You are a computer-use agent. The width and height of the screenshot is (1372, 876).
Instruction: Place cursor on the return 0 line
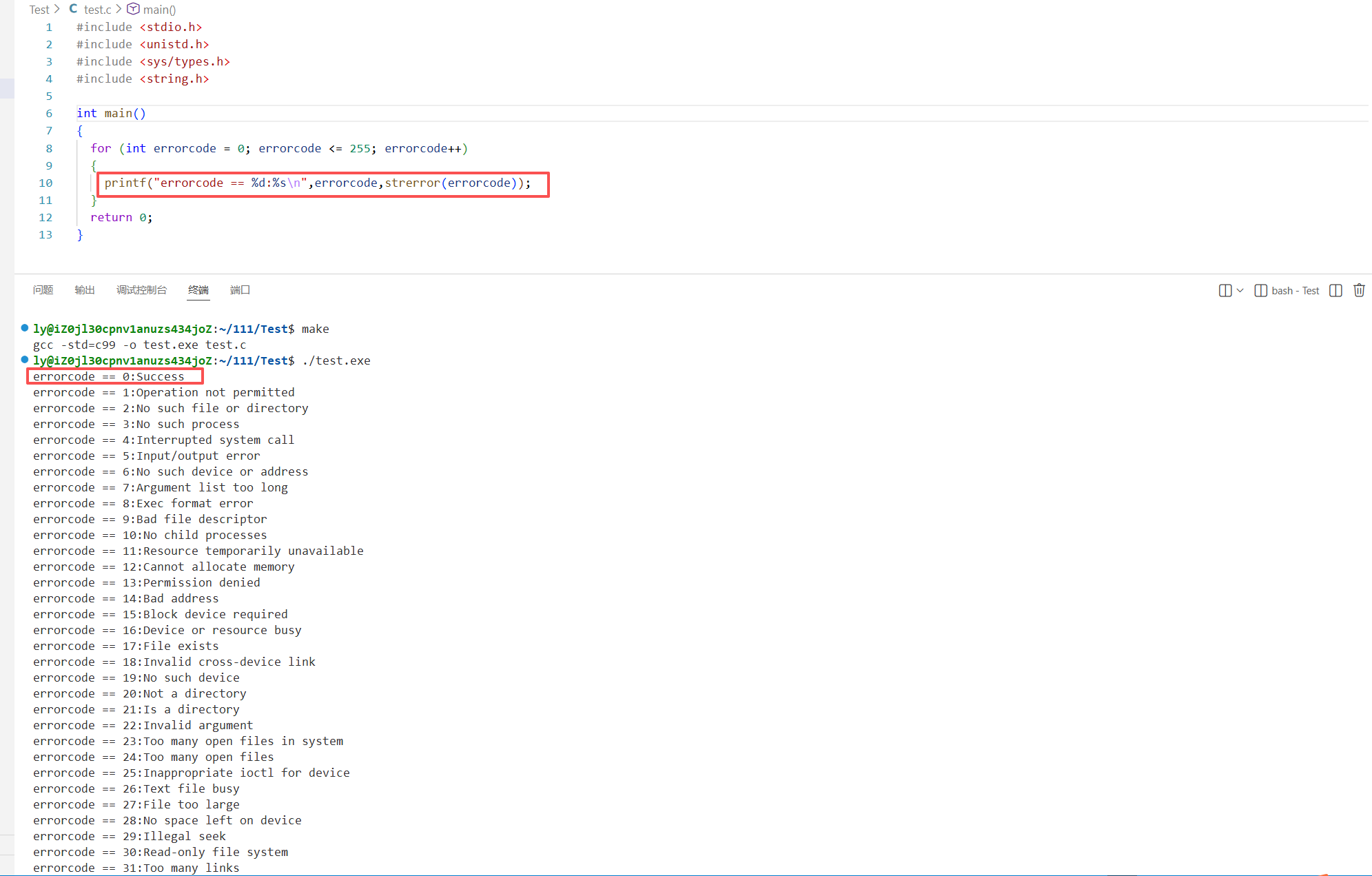pyautogui.click(x=121, y=217)
